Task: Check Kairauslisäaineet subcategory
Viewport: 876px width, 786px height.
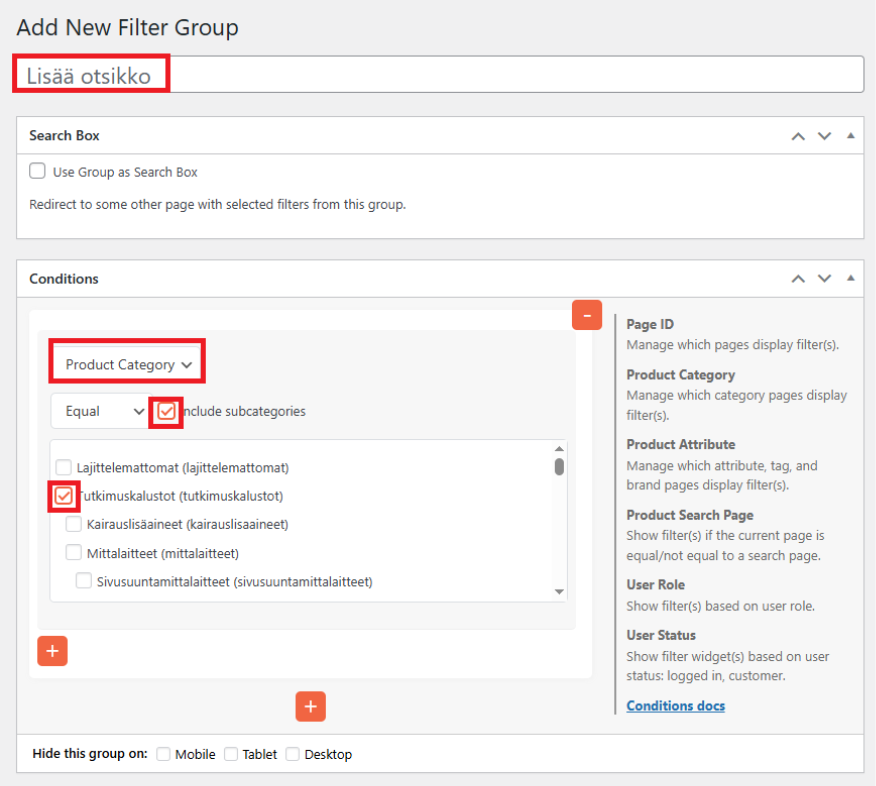Action: (x=74, y=524)
